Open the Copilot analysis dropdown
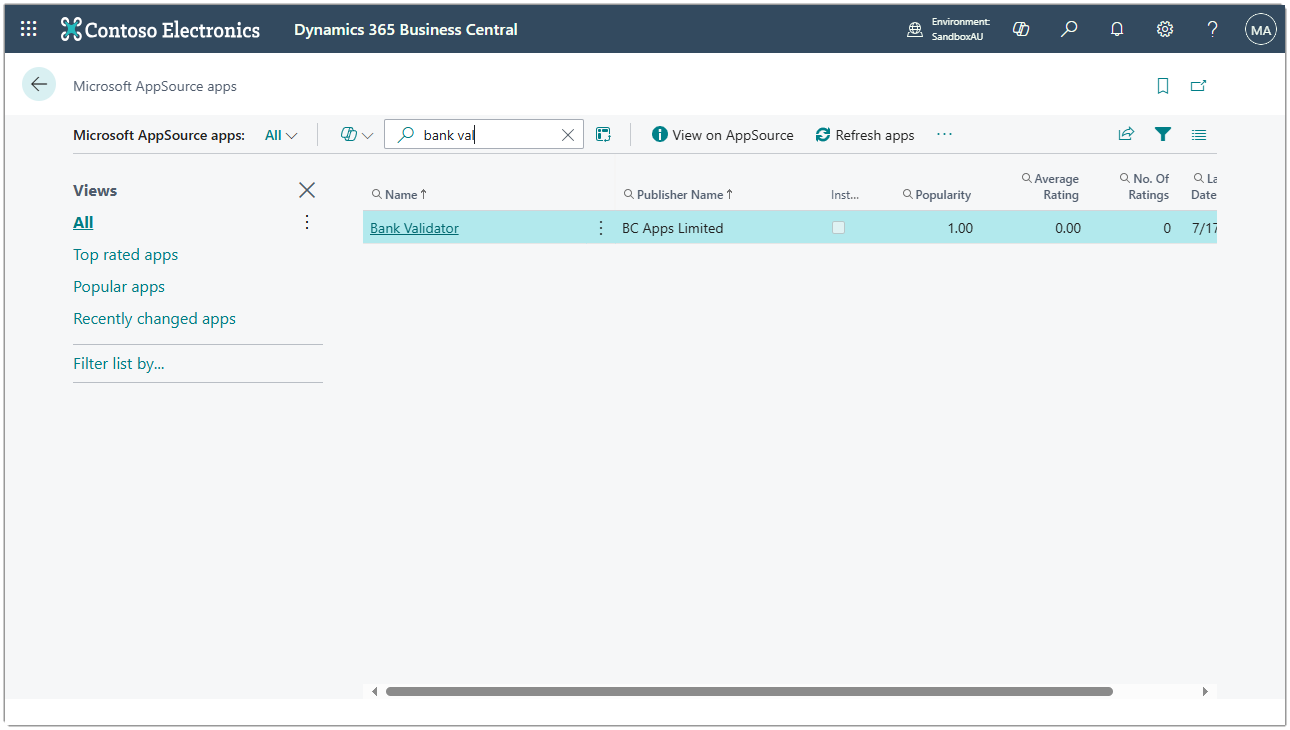The image size is (1290, 730). point(357,135)
